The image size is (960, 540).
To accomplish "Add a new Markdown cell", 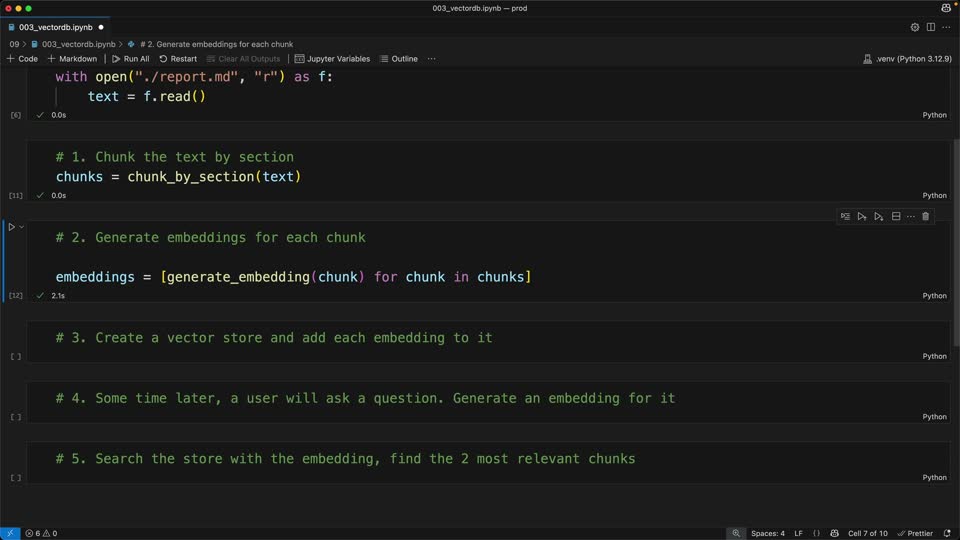I will click(x=72, y=59).
